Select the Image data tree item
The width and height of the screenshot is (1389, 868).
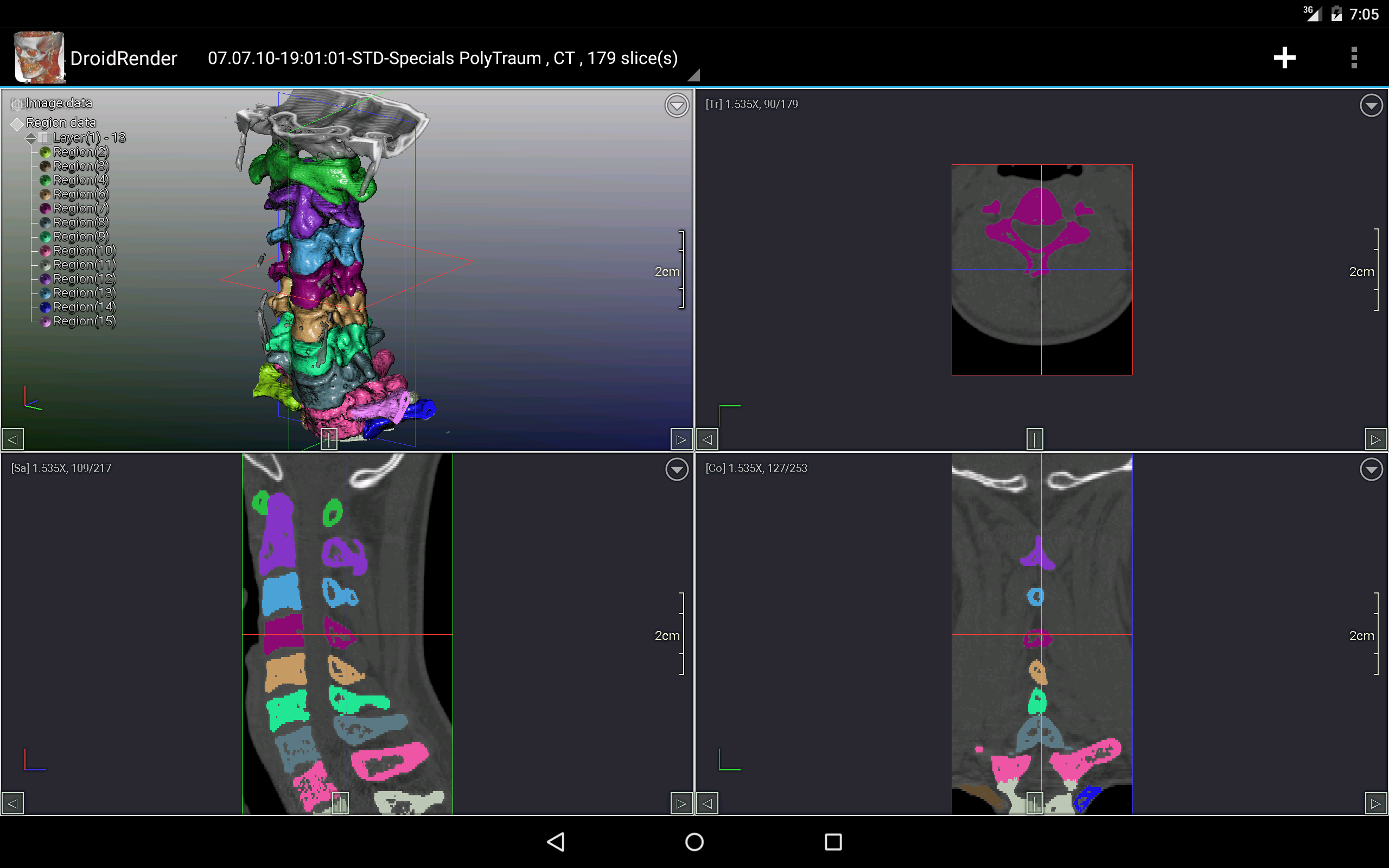point(59,103)
